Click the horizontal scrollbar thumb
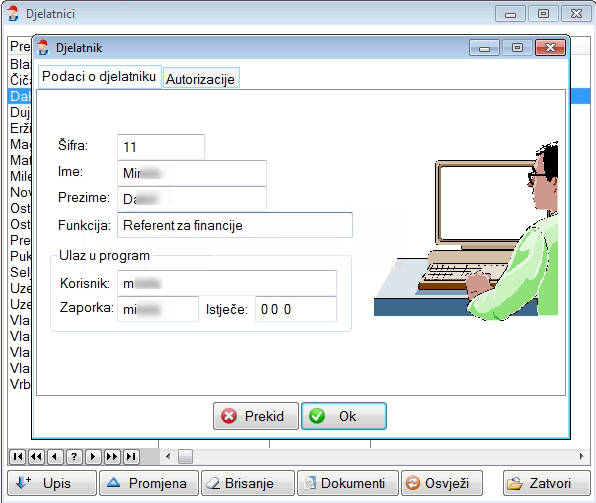596x503 pixels. (185, 456)
